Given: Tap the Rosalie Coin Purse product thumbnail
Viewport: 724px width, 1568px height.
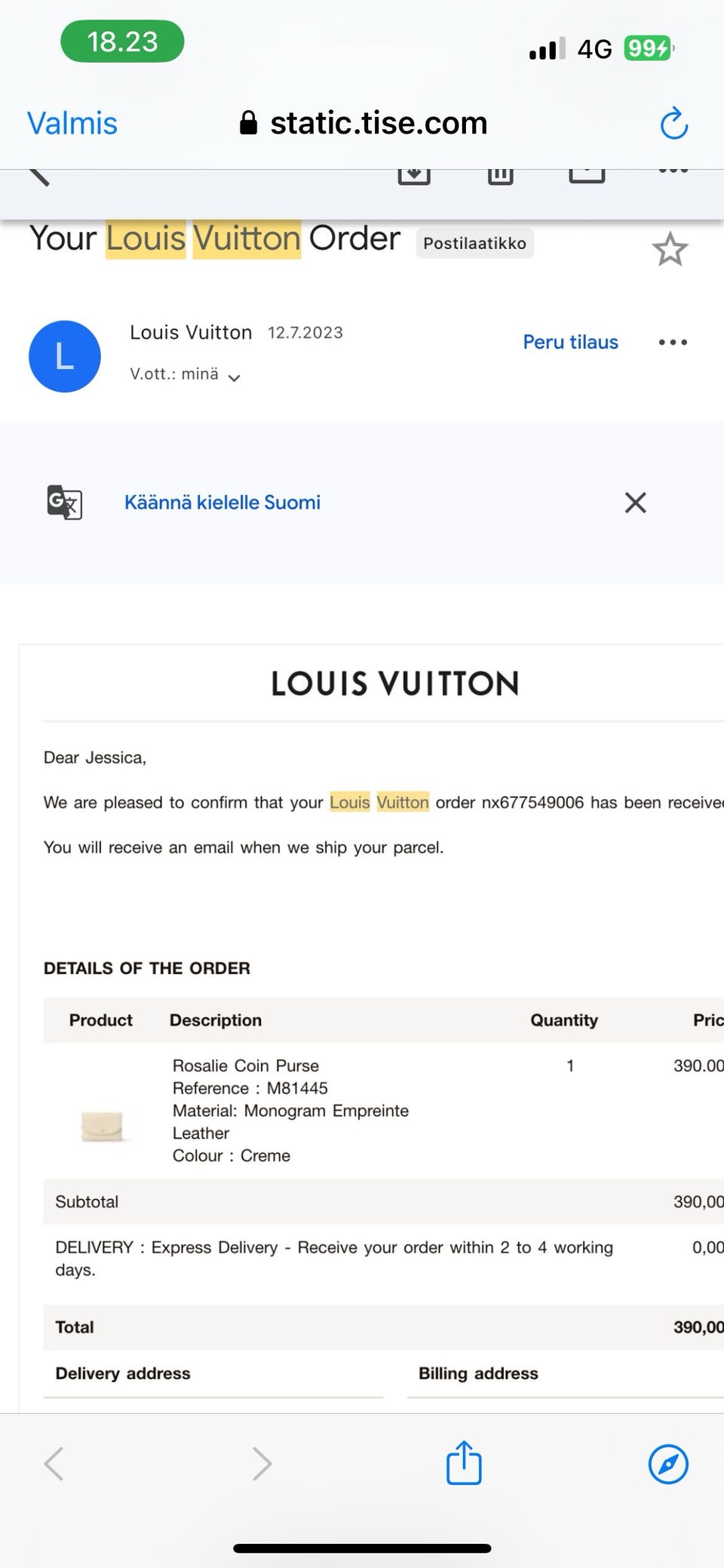Looking at the screenshot, I should coord(103,1127).
